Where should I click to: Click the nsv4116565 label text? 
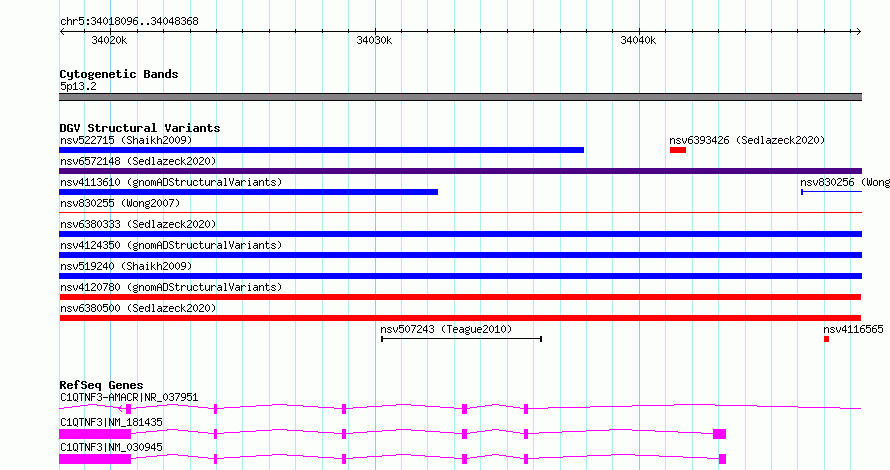853,329
